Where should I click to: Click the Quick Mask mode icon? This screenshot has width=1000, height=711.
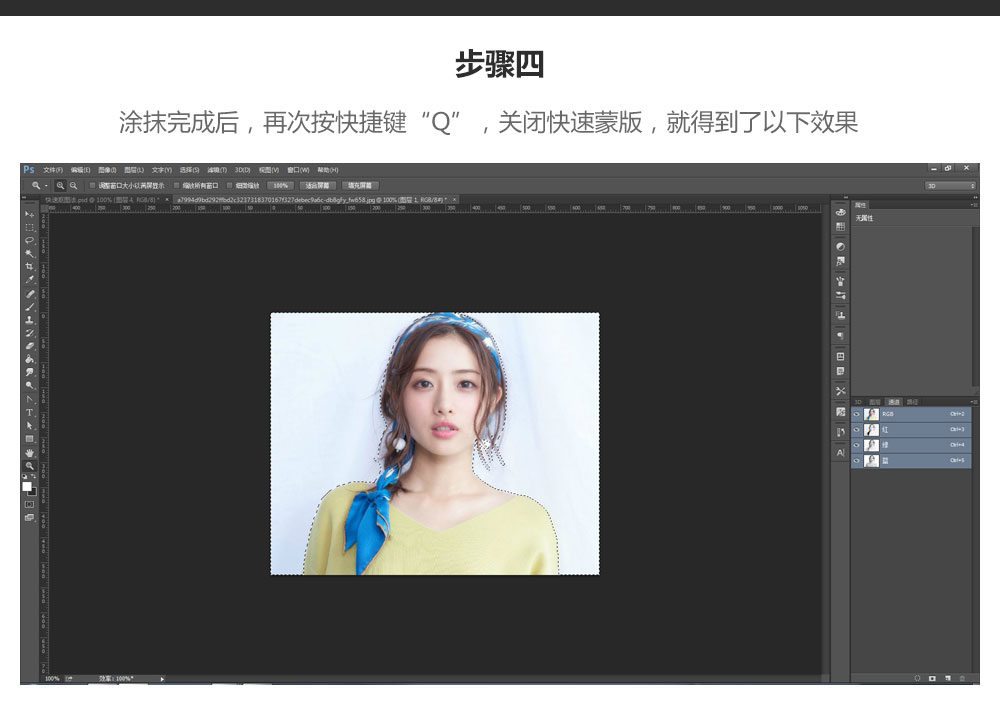pos(30,504)
